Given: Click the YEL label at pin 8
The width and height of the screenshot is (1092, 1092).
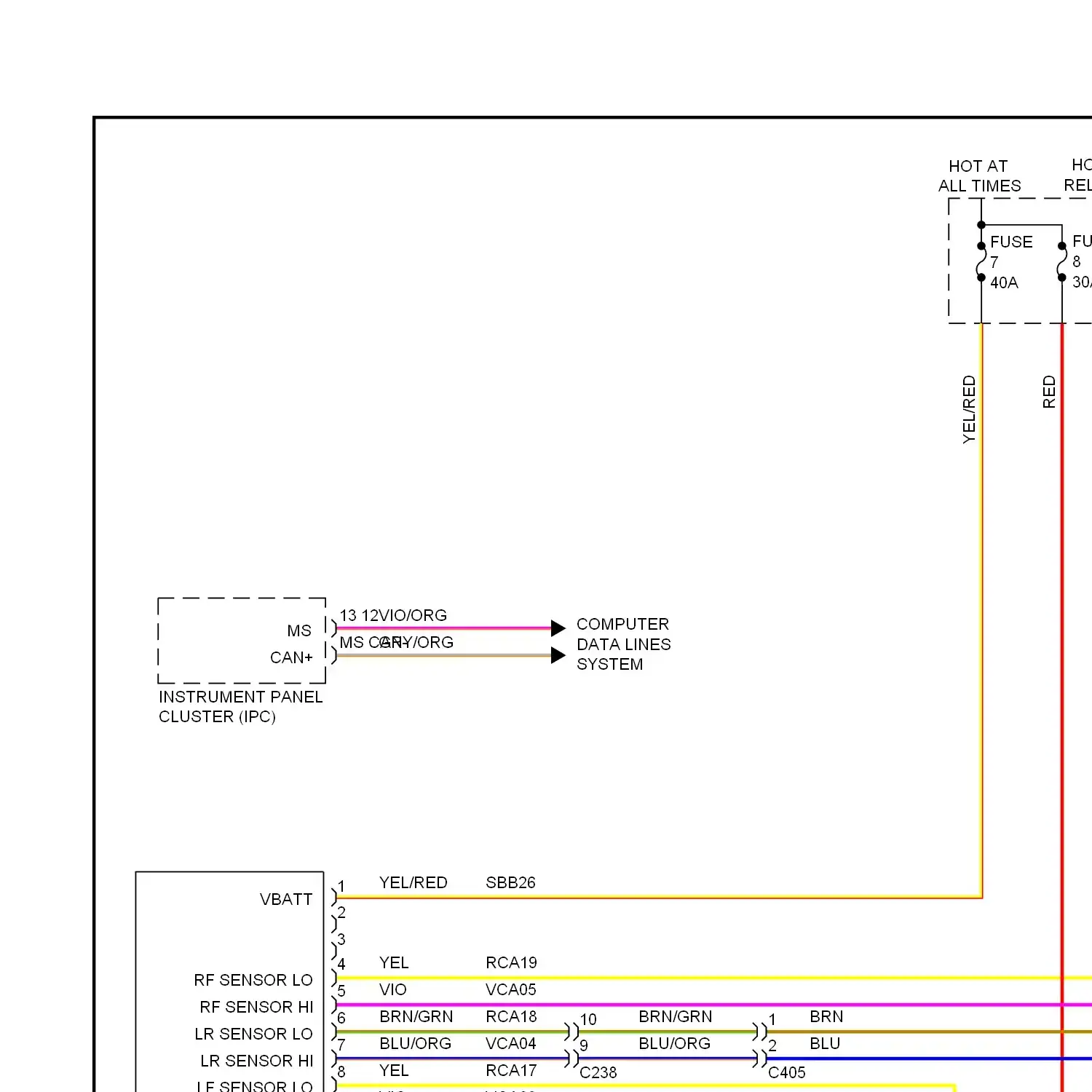Looking at the screenshot, I should [394, 1070].
